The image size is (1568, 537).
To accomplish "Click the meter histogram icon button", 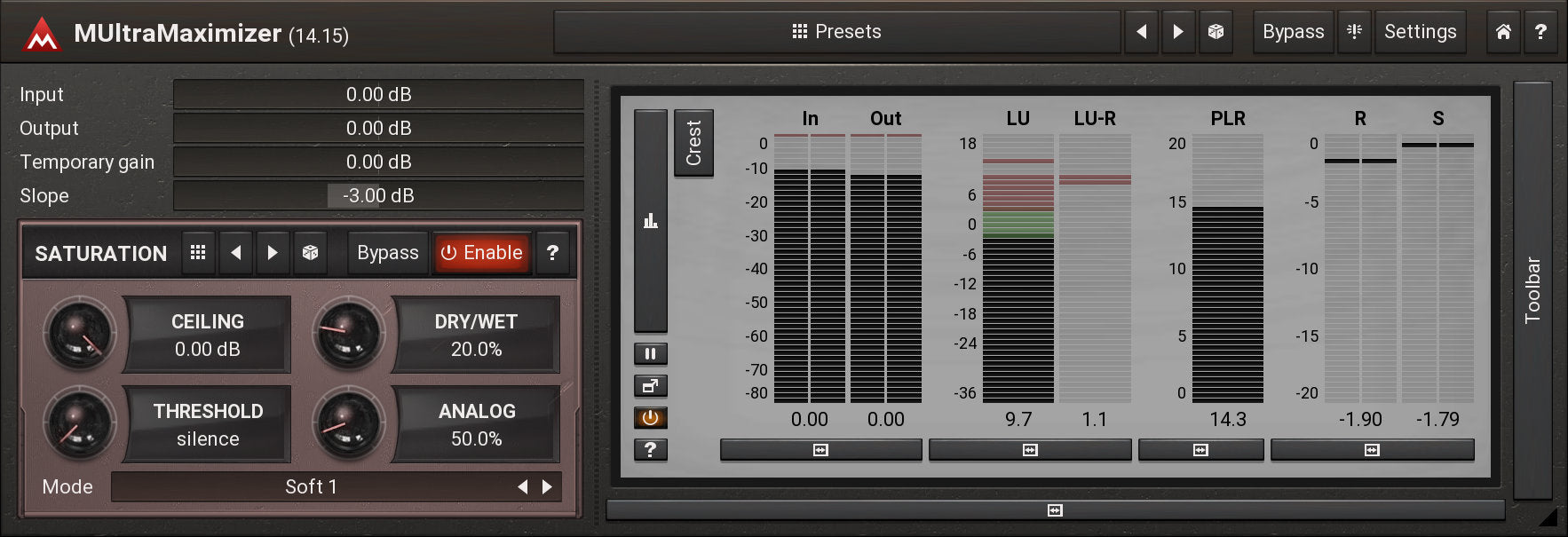I will [x=650, y=221].
